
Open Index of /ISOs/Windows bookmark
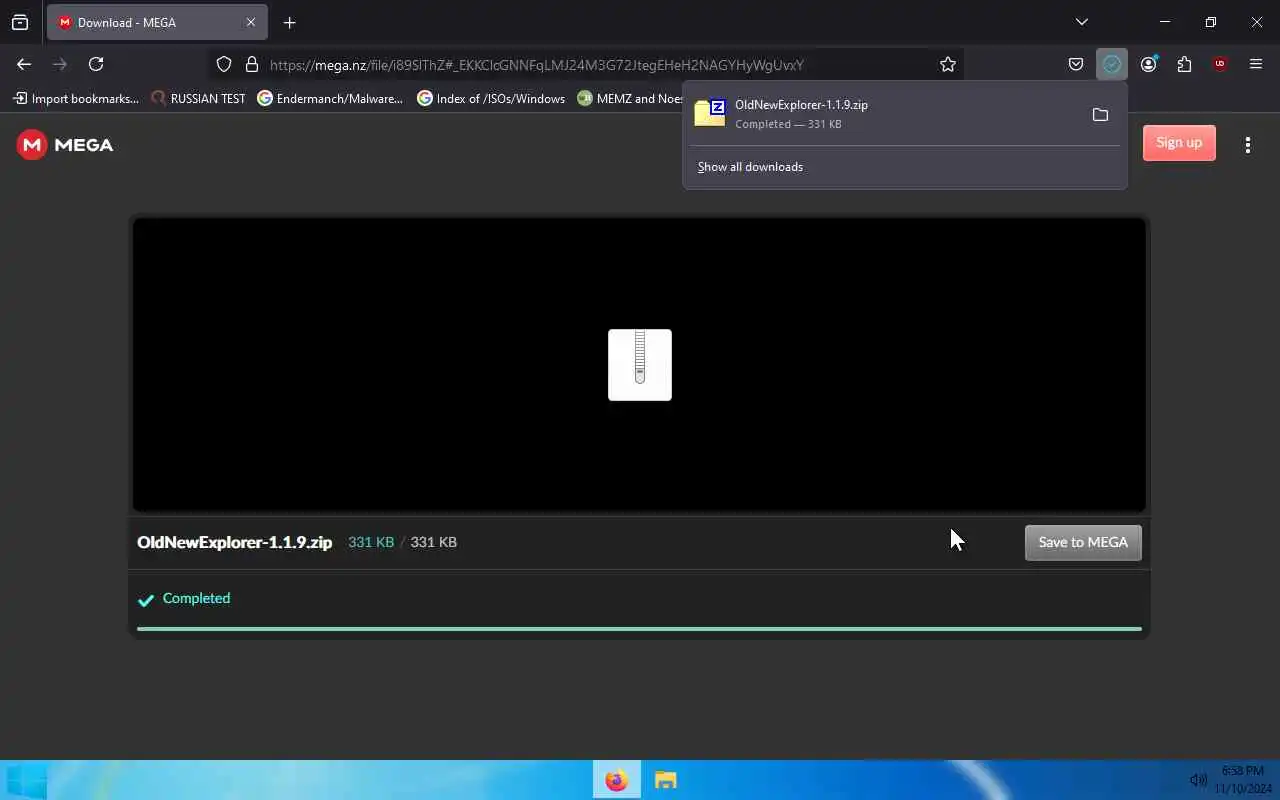point(491,99)
